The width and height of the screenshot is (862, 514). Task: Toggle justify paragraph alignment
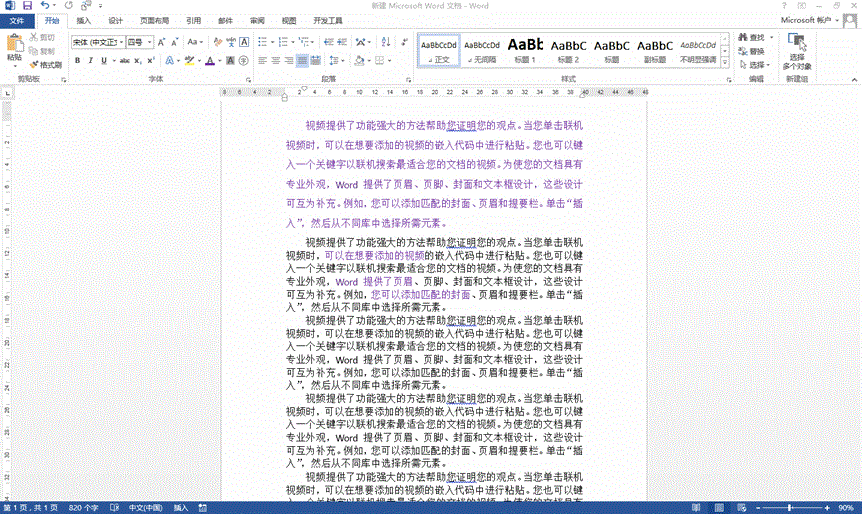(302, 61)
